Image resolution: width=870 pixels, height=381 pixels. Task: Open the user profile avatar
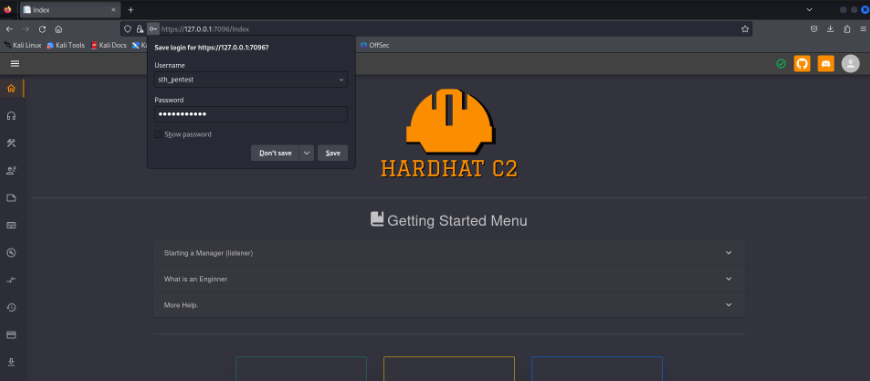coord(850,64)
